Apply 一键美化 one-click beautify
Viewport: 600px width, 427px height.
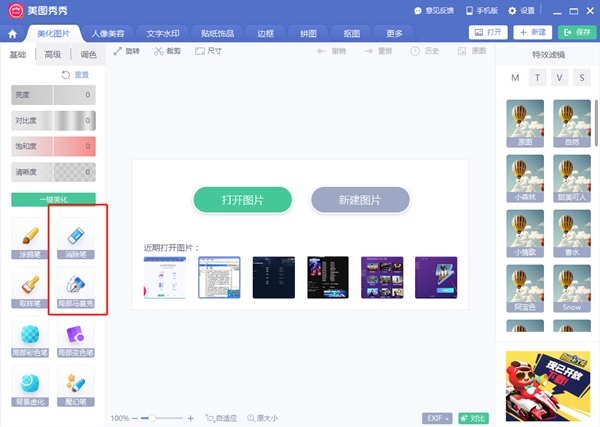[53, 199]
